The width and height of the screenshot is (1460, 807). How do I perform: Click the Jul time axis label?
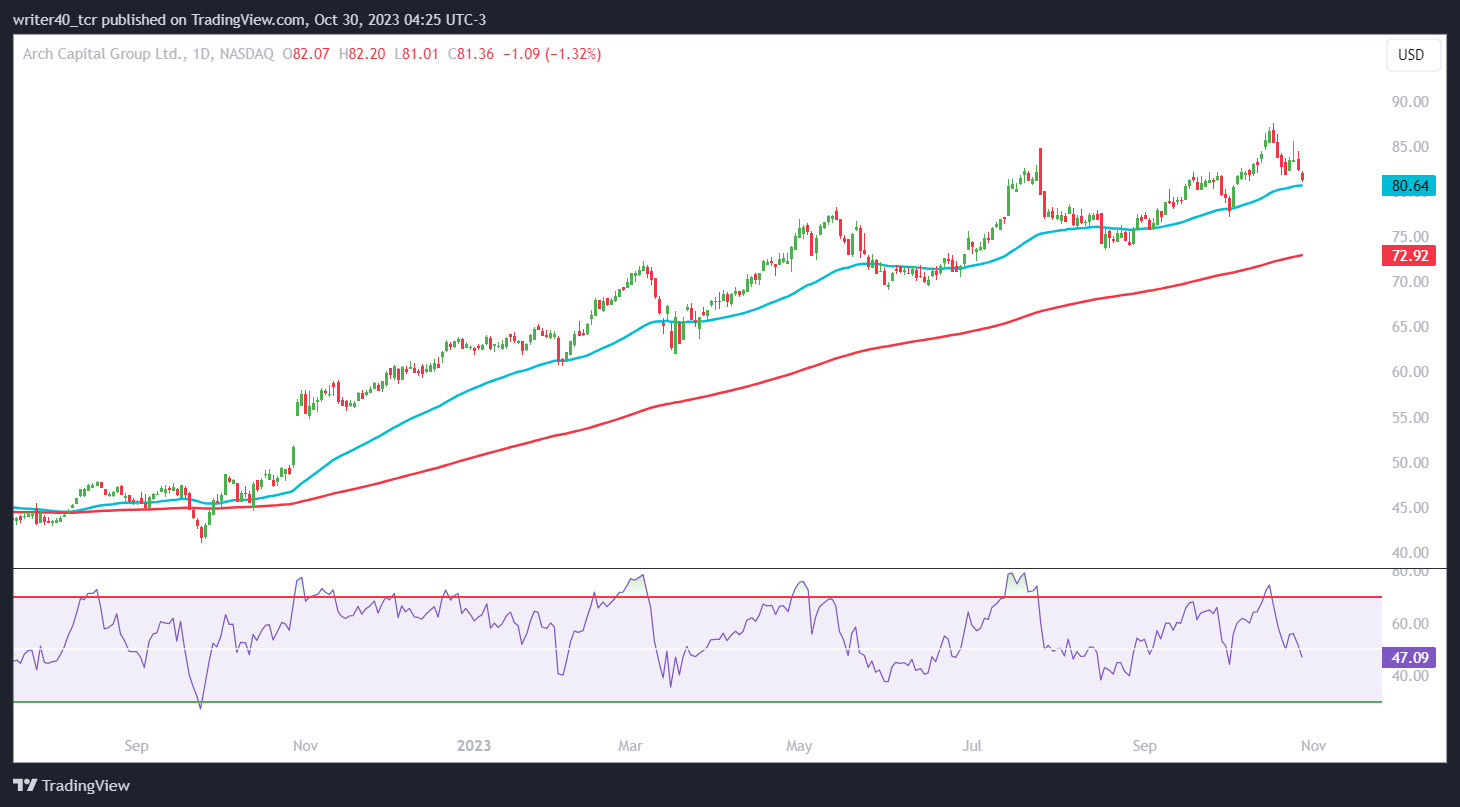pos(971,746)
